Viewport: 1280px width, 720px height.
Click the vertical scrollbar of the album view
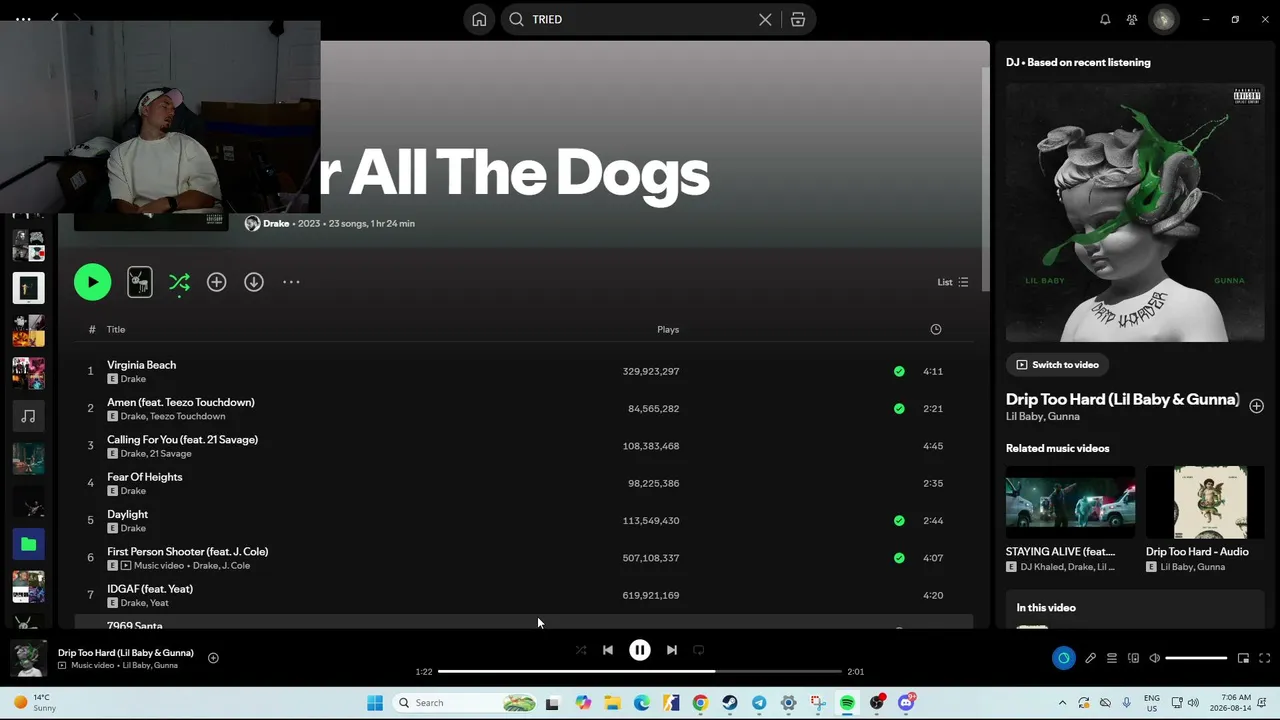984,182
